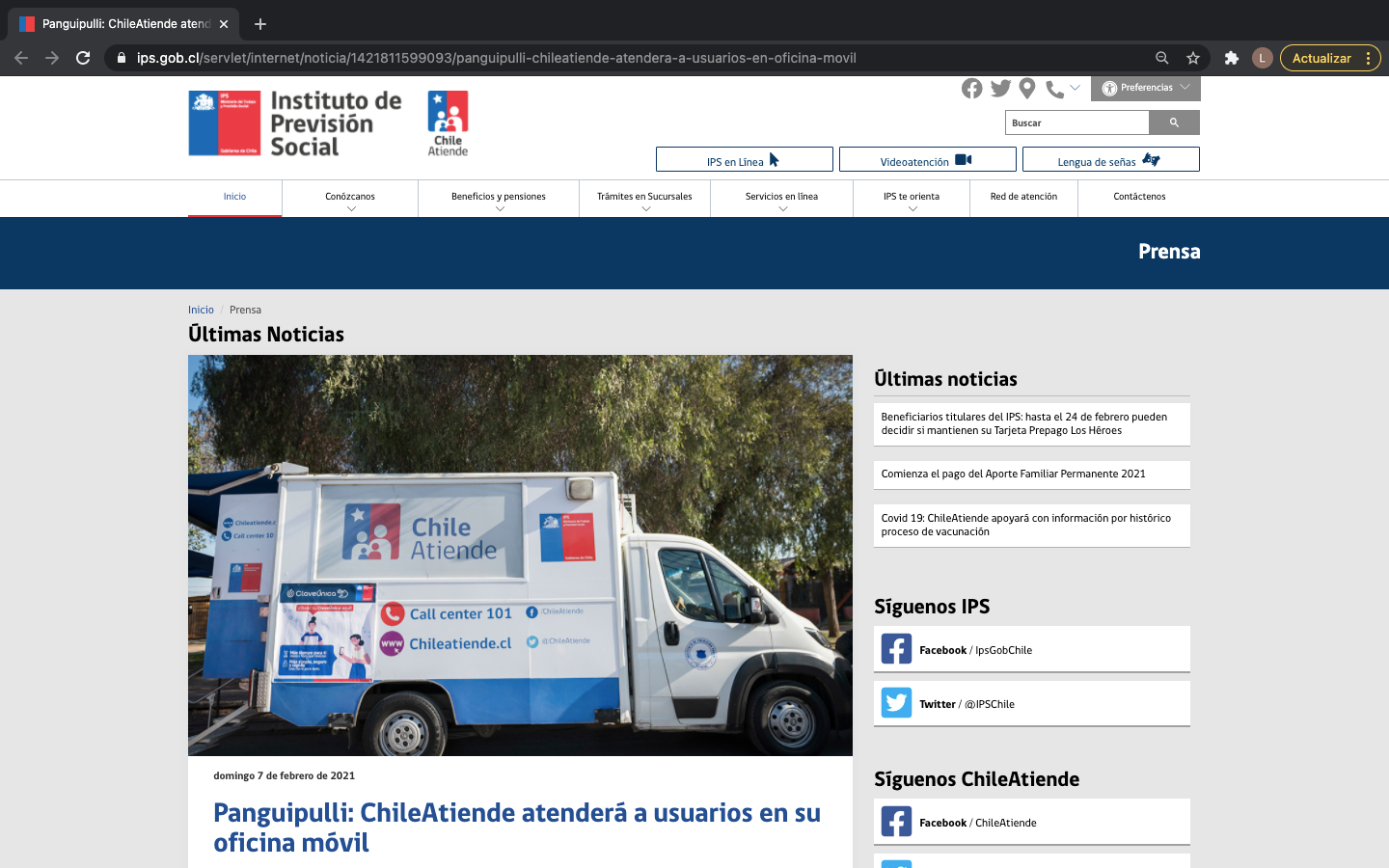1389x868 pixels.
Task: Expand the chevron next to the phone icon
Action: click(x=1075, y=88)
